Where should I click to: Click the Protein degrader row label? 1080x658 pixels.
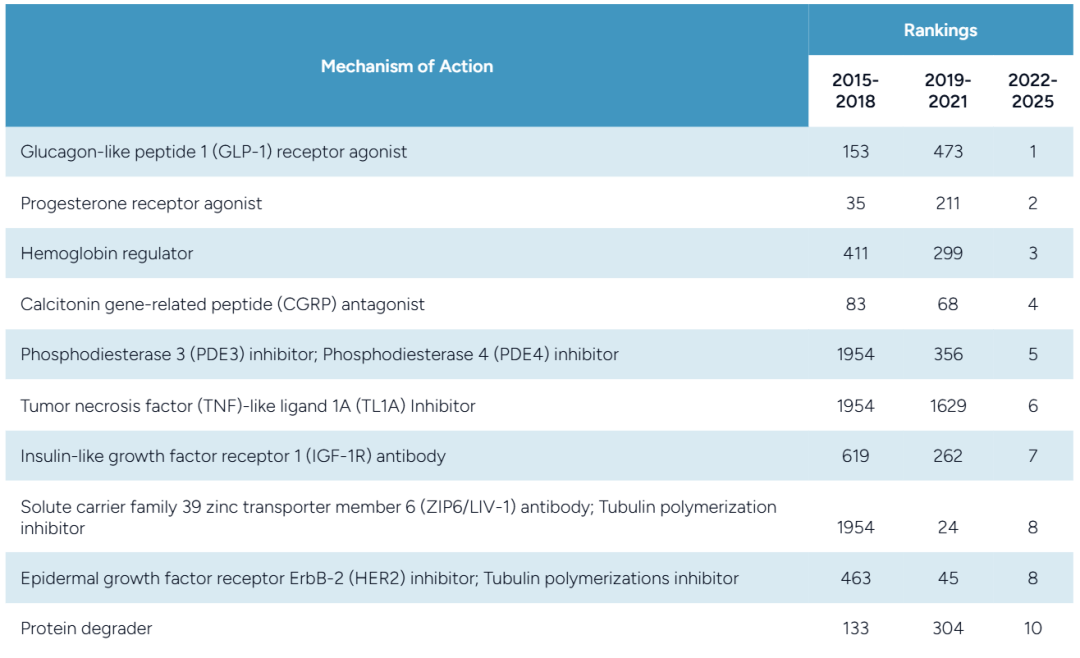(x=86, y=629)
